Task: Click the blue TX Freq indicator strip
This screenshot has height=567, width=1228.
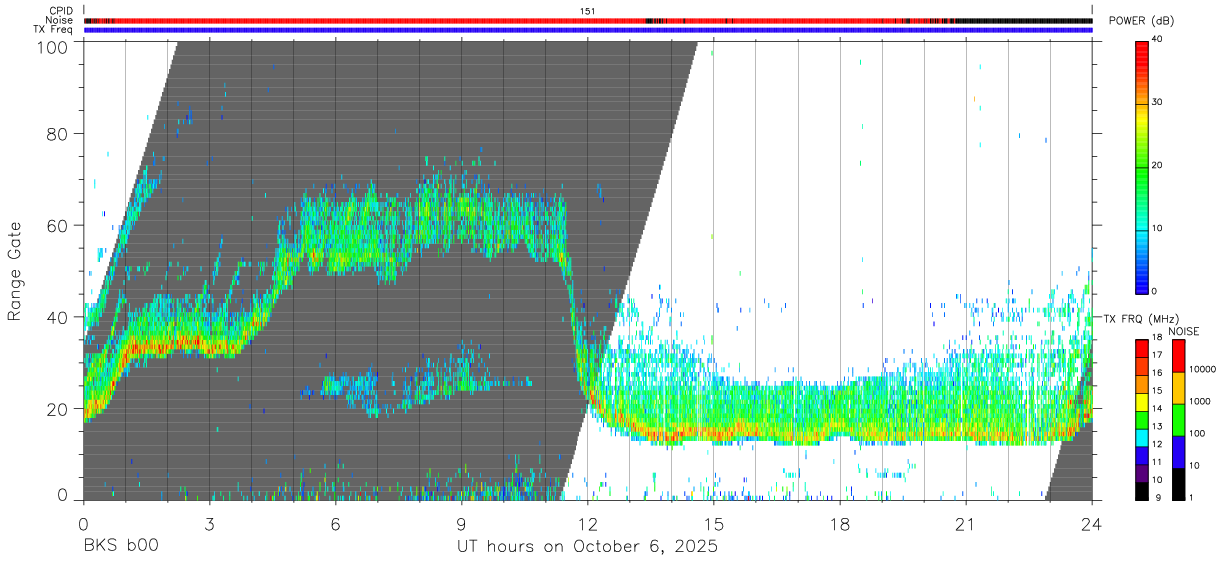Action: [x=588, y=30]
